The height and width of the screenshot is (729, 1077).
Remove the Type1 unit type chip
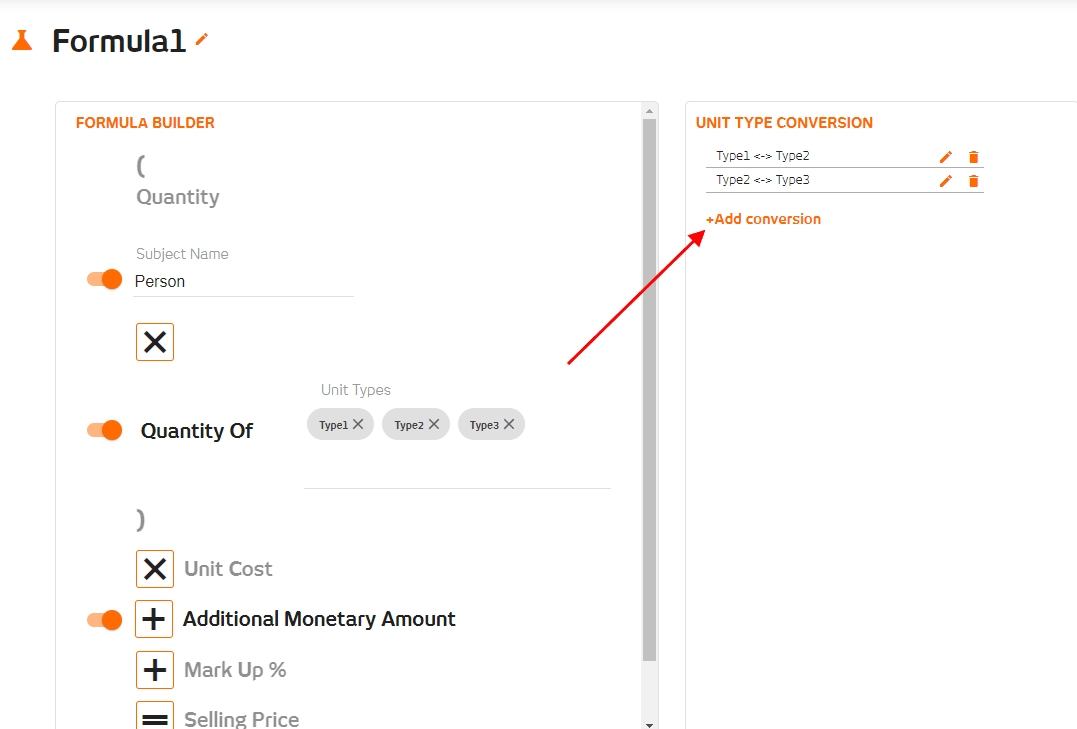point(358,425)
